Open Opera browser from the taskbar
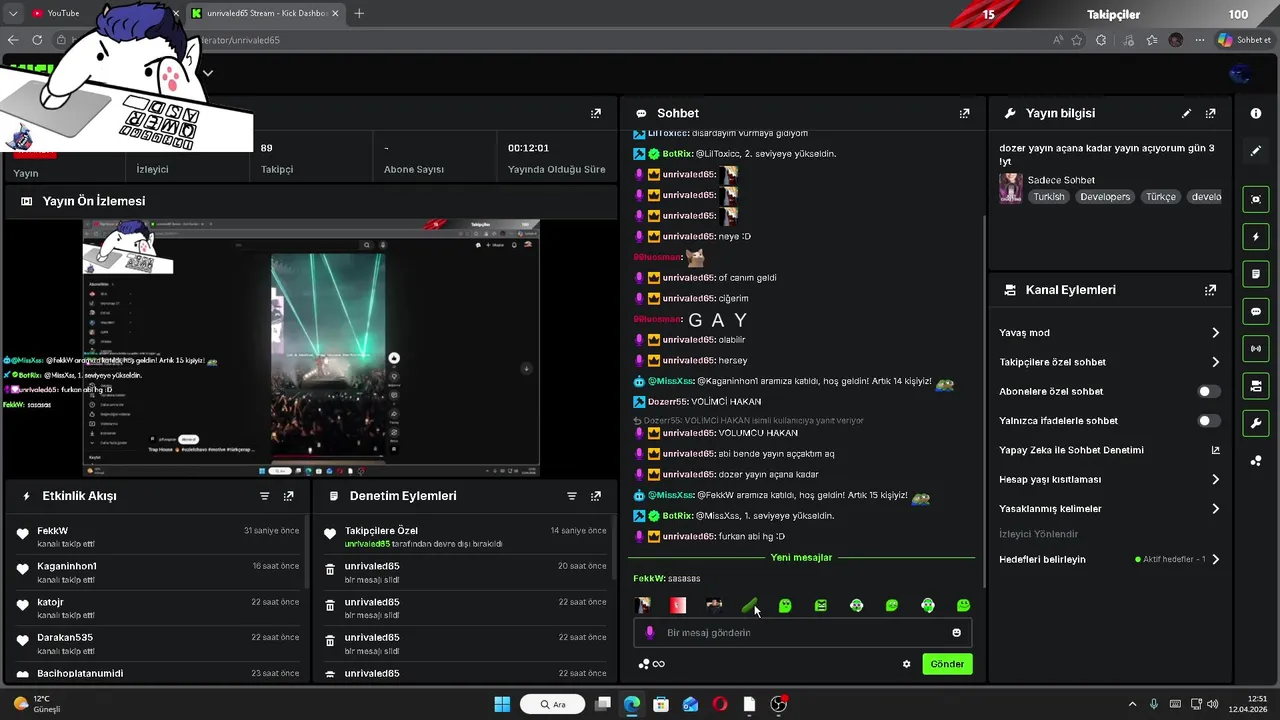The width and height of the screenshot is (1280, 720). [x=720, y=704]
